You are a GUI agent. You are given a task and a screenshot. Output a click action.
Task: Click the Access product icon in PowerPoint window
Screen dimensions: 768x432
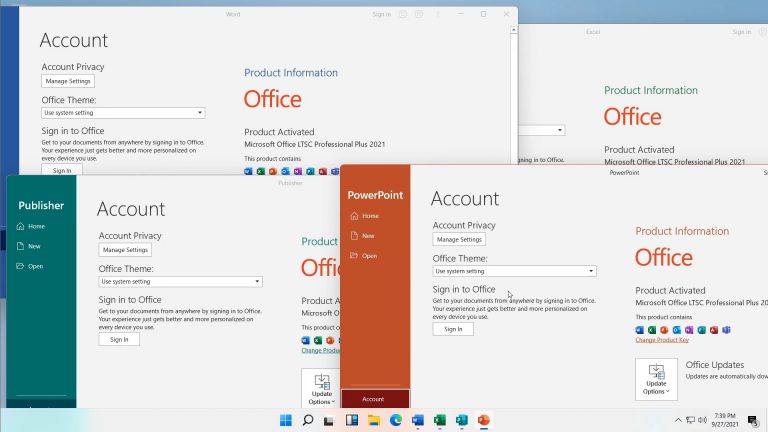point(714,330)
